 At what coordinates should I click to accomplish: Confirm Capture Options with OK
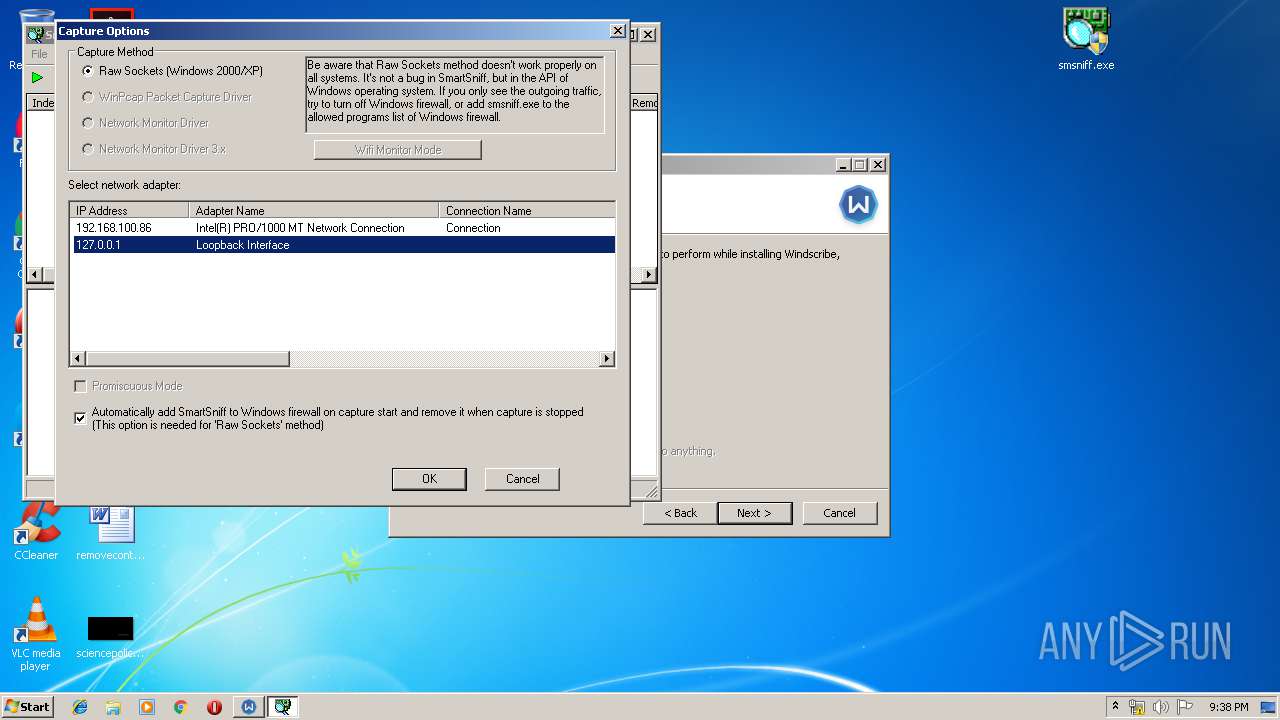pos(429,479)
